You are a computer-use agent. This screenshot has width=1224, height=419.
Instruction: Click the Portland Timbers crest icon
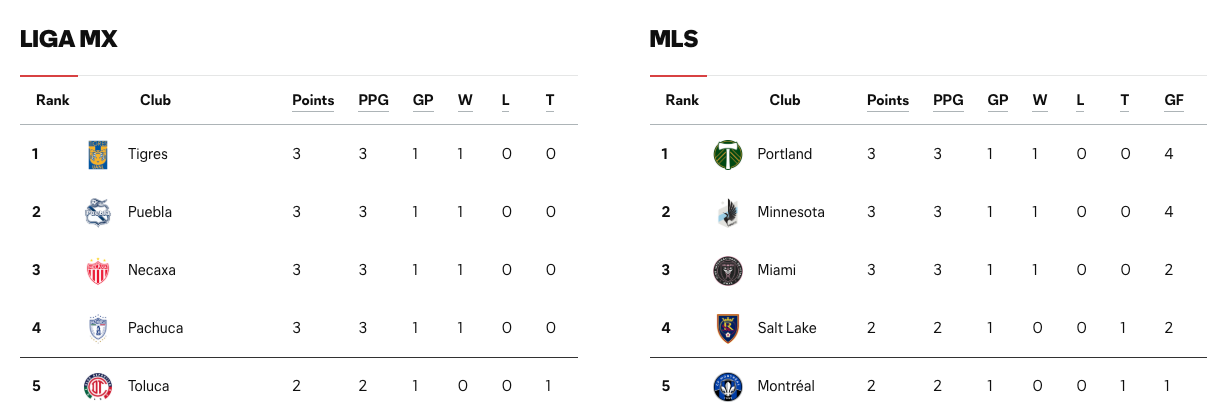coord(727,154)
